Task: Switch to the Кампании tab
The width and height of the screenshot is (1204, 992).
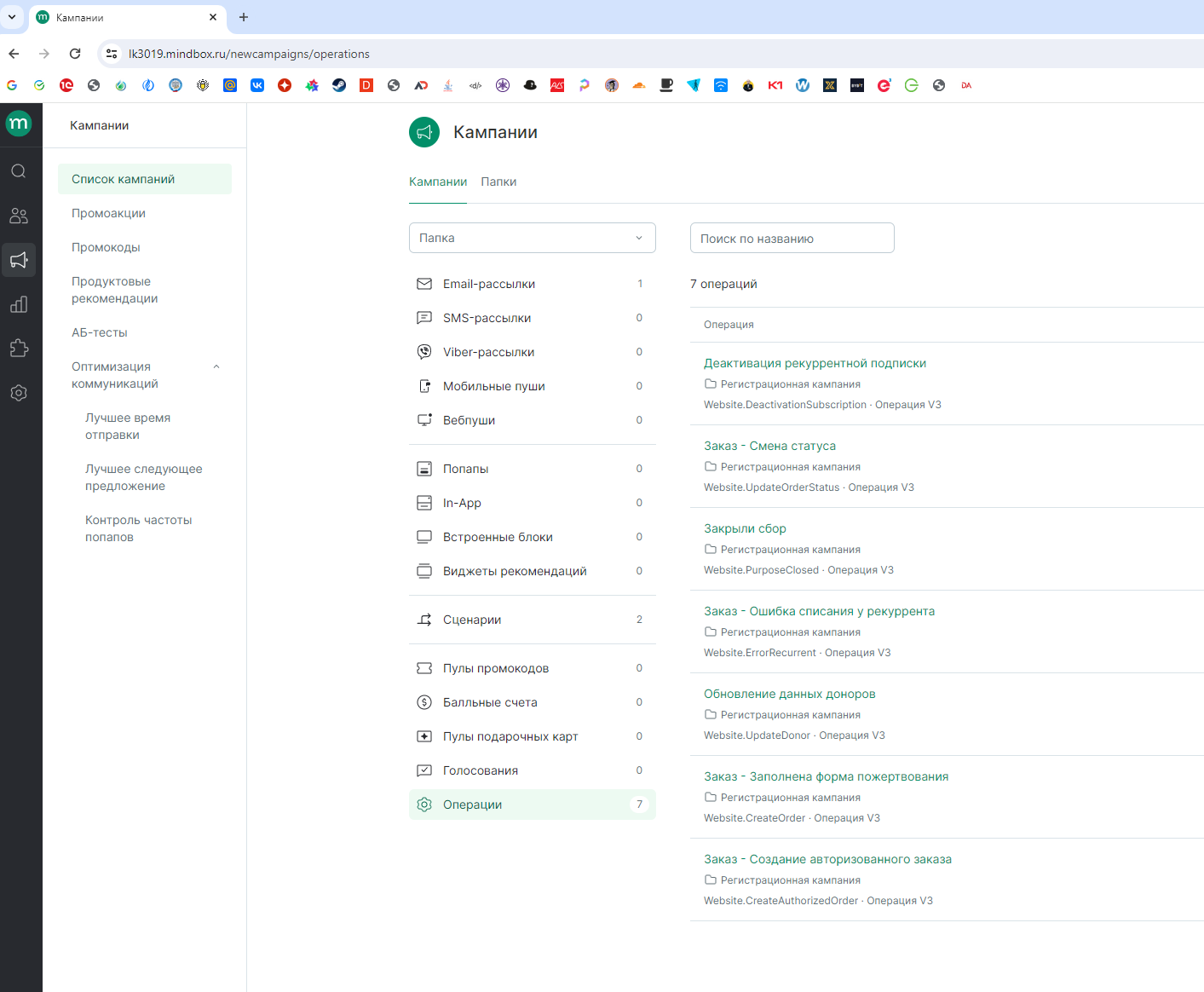Action: (x=438, y=182)
